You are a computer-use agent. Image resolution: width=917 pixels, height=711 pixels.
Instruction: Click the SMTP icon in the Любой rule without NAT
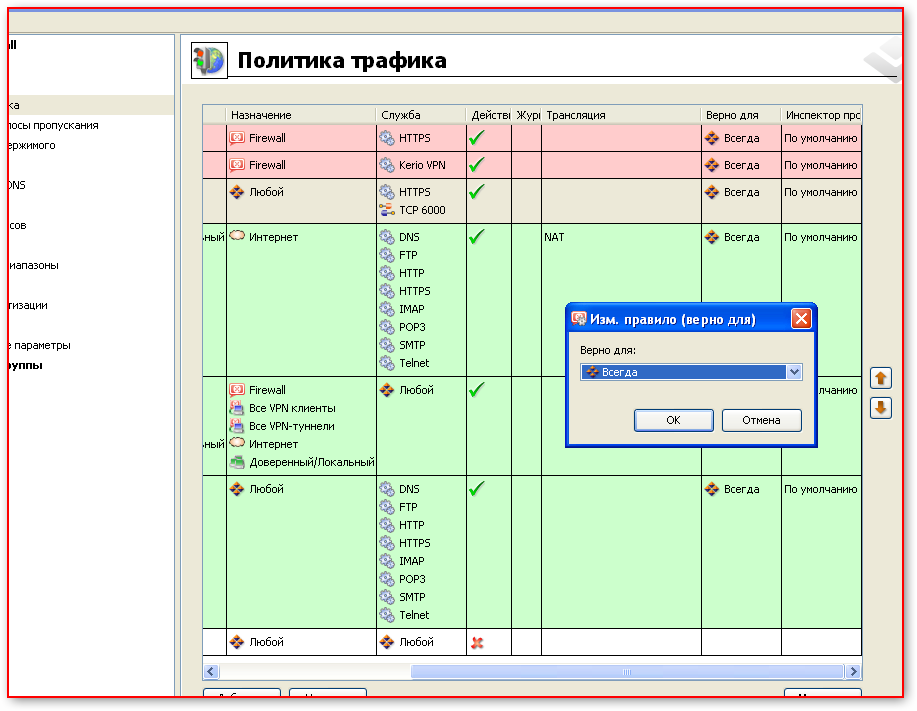pos(387,597)
